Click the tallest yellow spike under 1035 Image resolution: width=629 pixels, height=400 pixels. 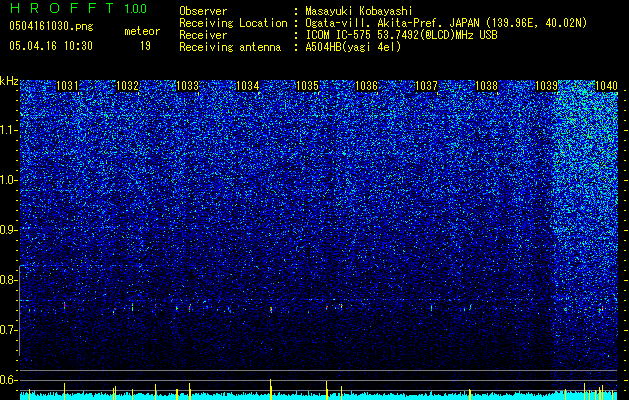[x=327, y=390]
